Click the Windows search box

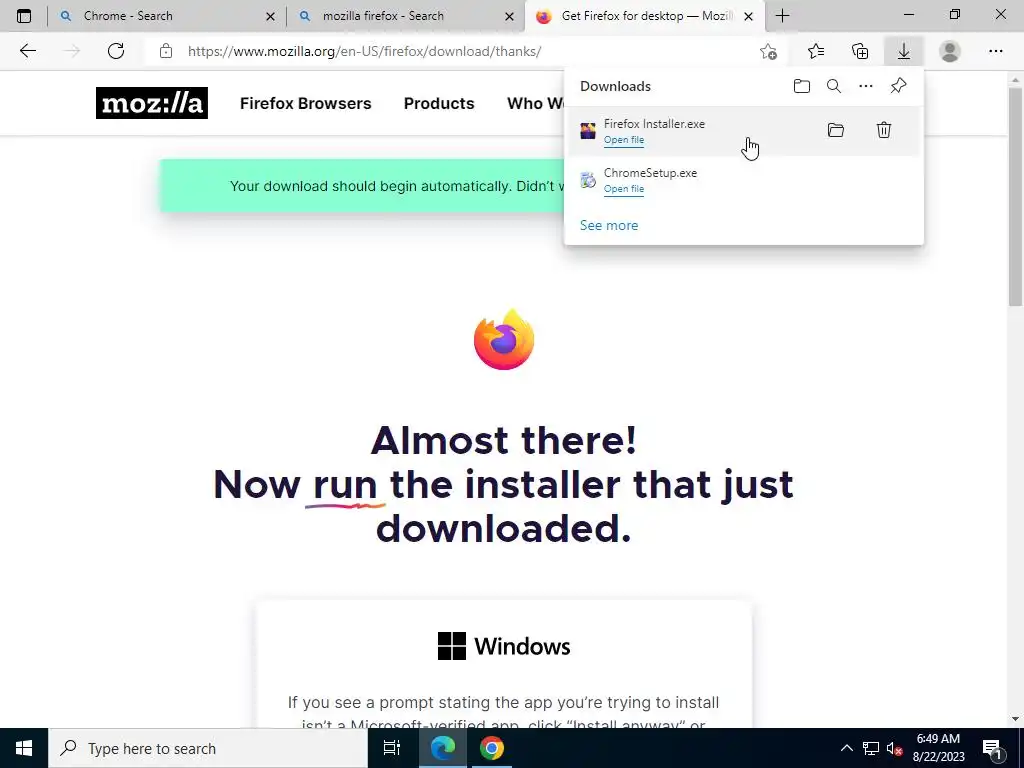[x=208, y=748]
